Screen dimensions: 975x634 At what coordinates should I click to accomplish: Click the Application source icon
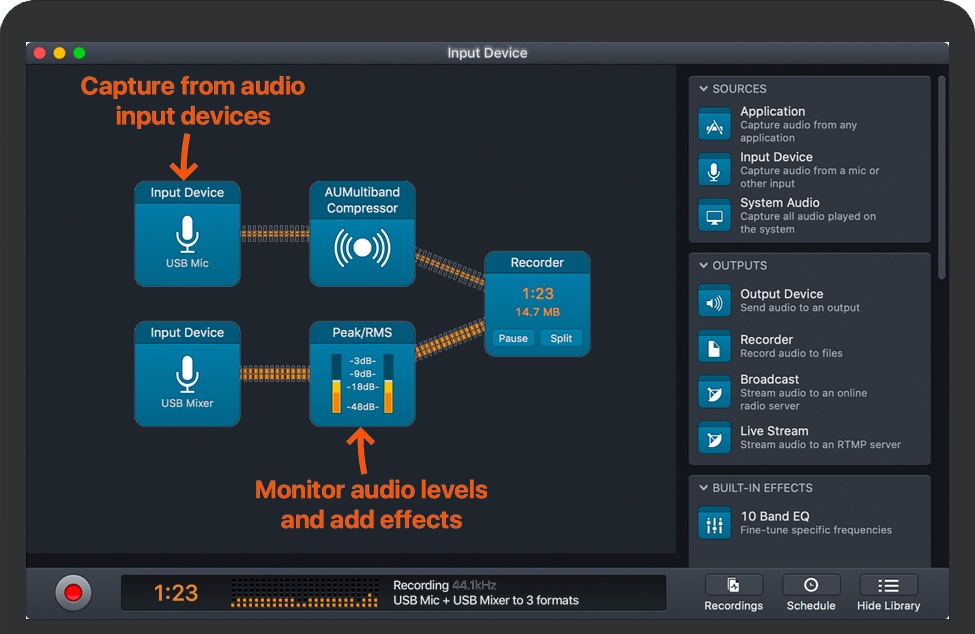[714, 125]
